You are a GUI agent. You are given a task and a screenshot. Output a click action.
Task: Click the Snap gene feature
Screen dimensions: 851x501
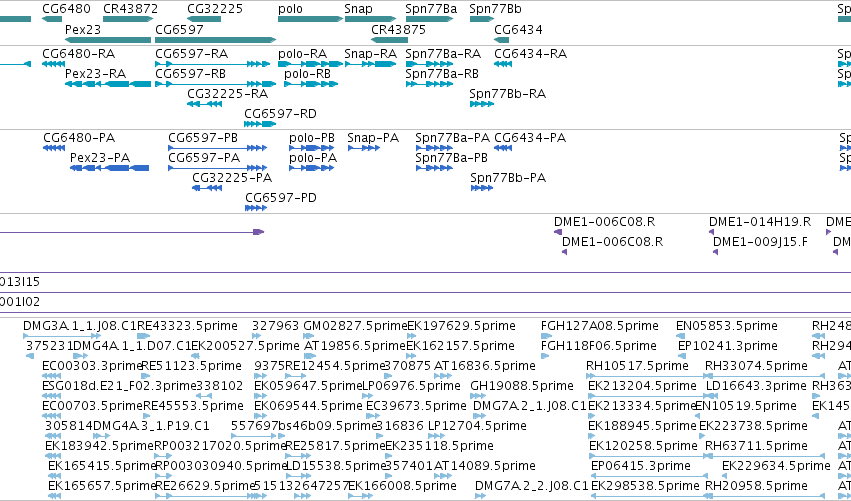click(x=370, y=20)
